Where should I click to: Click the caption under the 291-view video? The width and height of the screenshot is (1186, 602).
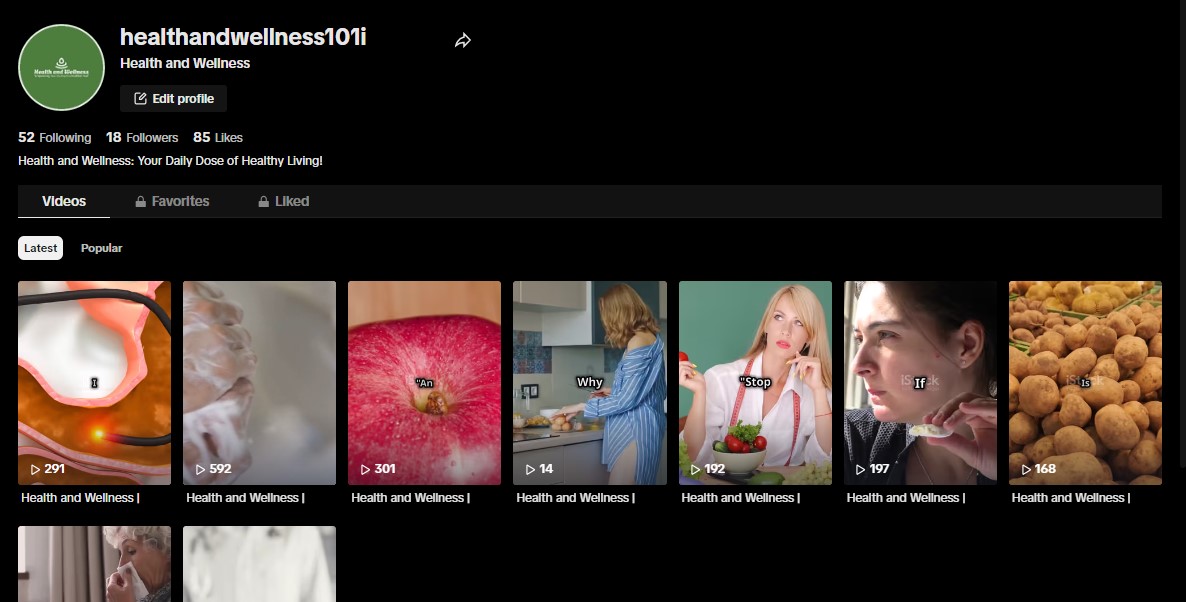(80, 498)
